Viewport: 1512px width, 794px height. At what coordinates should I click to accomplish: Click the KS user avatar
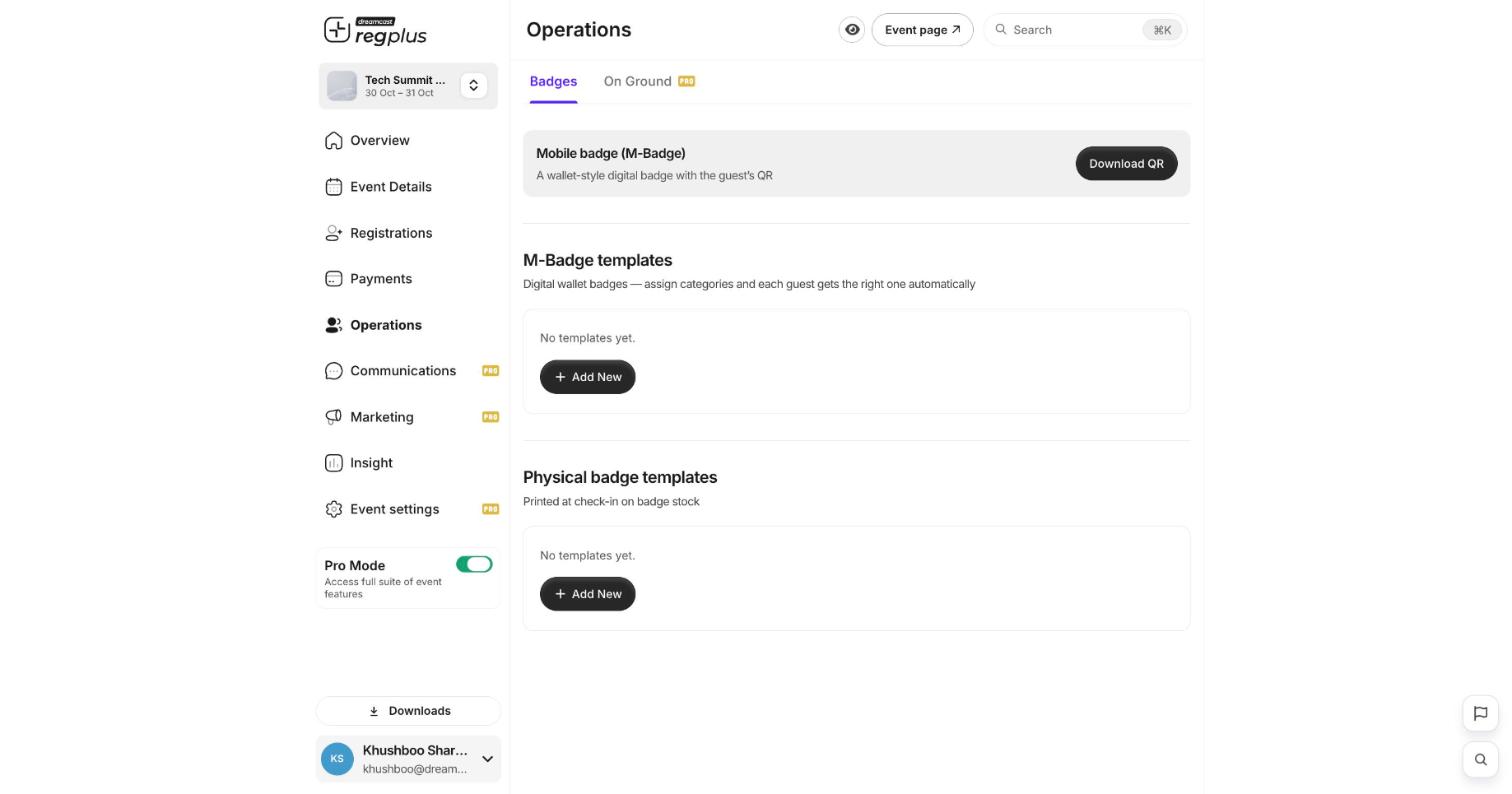(337, 759)
